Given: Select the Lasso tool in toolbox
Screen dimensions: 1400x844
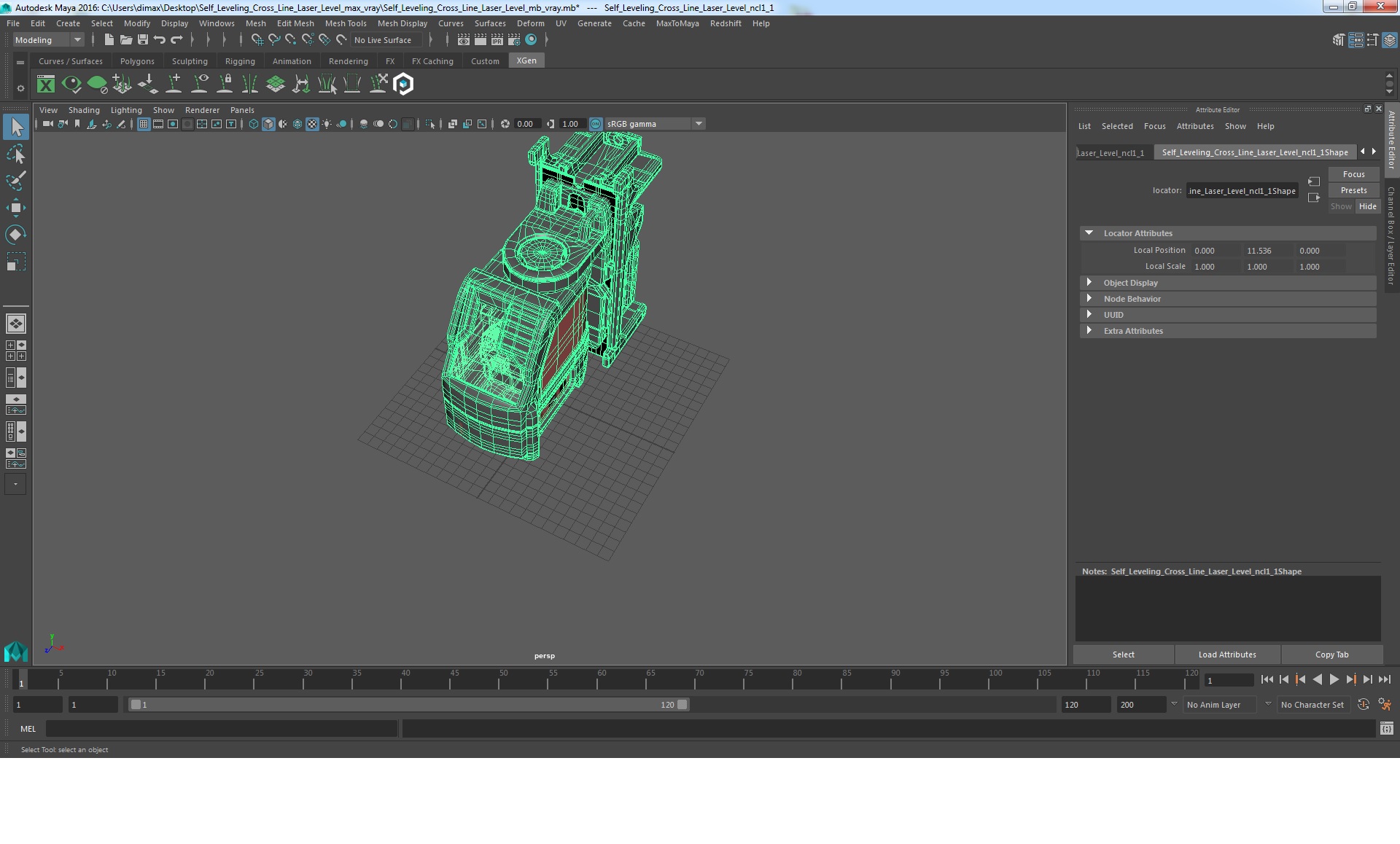Looking at the screenshot, I should pyautogui.click(x=15, y=155).
